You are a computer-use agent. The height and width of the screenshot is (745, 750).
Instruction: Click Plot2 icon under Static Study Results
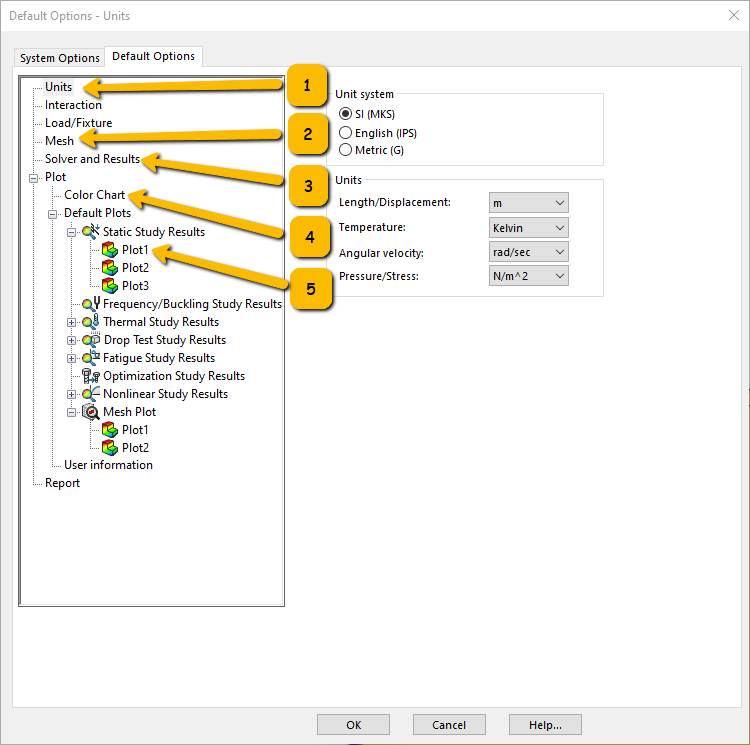110,268
